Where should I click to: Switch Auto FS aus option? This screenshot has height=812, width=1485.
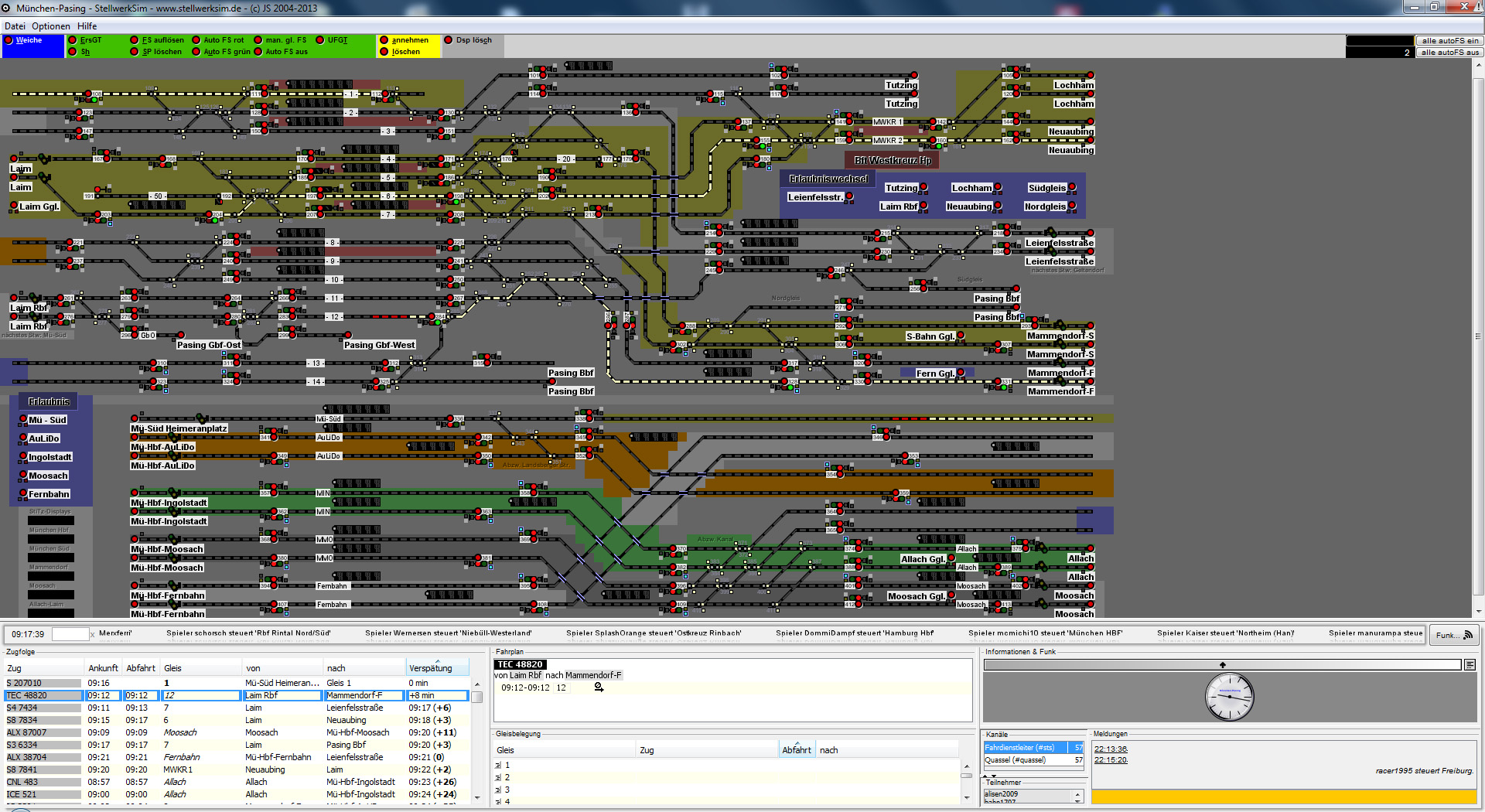(285, 52)
